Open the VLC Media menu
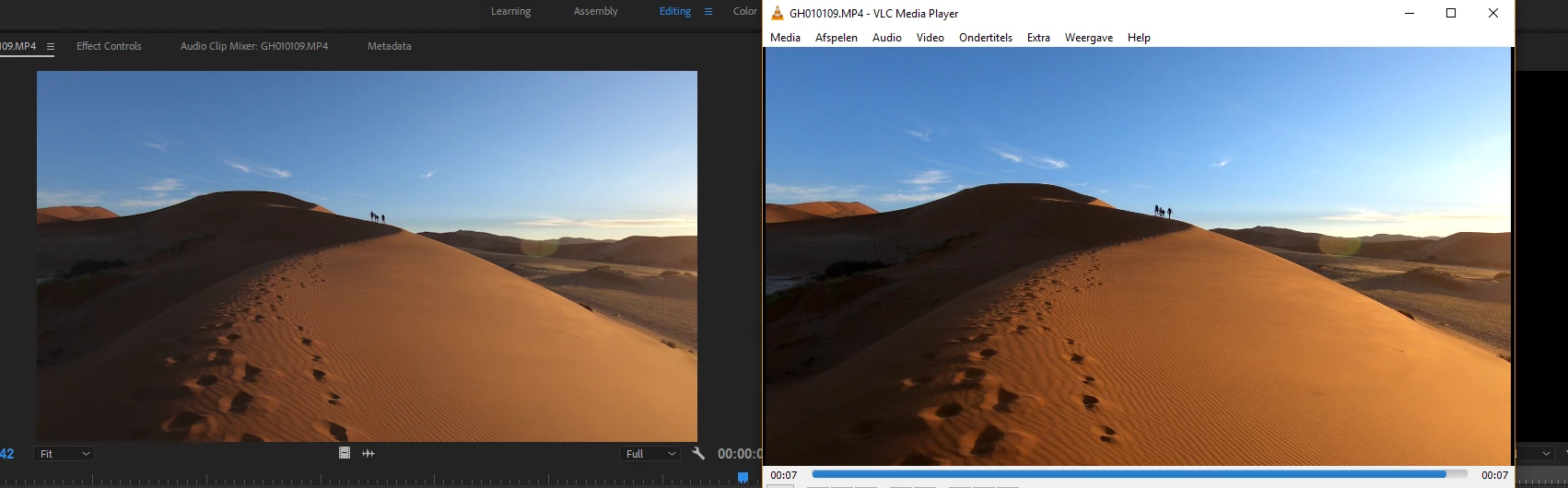 pyautogui.click(x=785, y=38)
